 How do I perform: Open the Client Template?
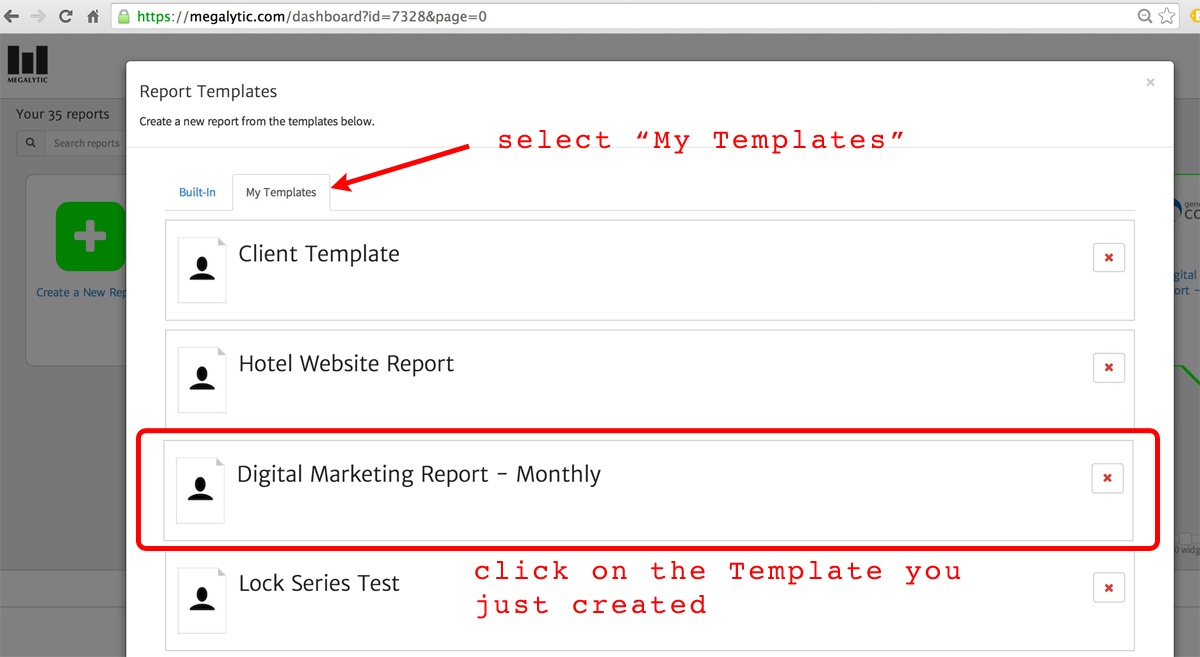click(x=319, y=254)
